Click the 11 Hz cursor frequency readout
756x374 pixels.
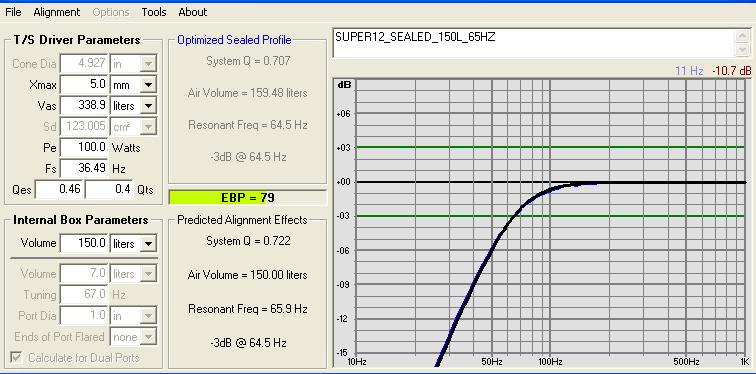click(689, 71)
